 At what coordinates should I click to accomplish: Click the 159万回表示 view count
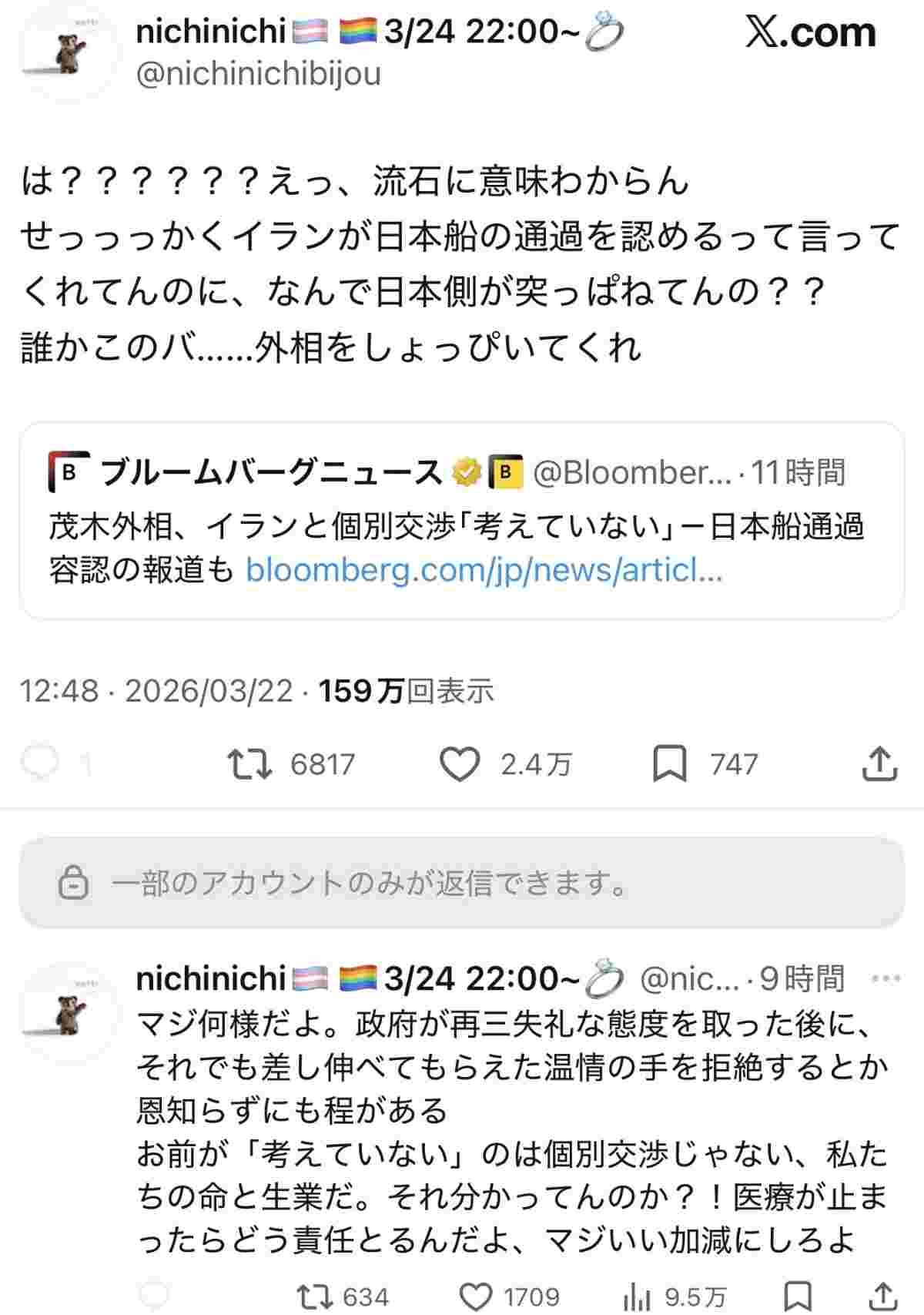(407, 691)
